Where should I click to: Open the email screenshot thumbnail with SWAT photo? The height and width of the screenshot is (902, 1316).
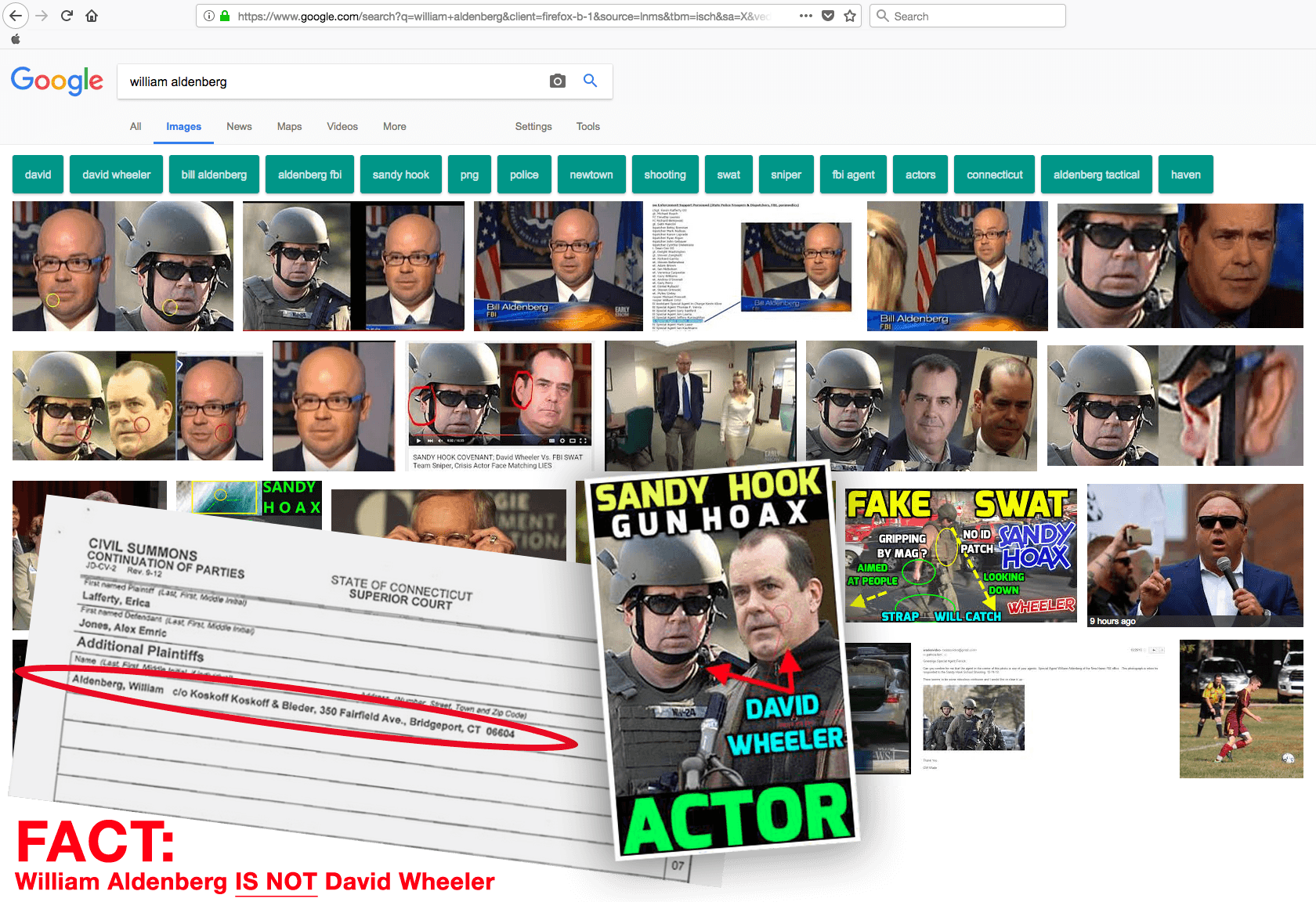1043,709
